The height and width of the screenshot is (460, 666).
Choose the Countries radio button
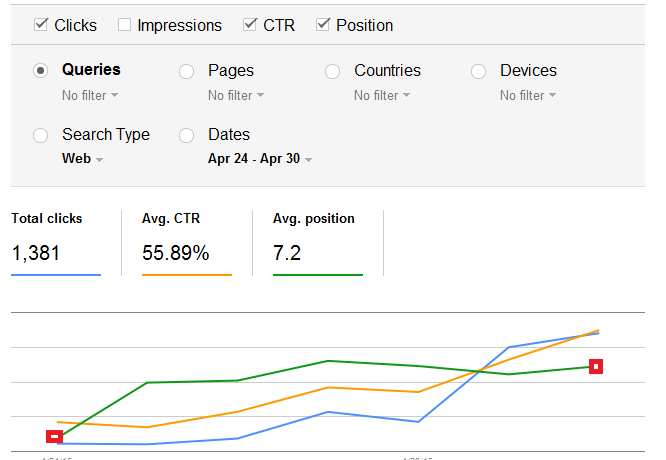click(333, 71)
